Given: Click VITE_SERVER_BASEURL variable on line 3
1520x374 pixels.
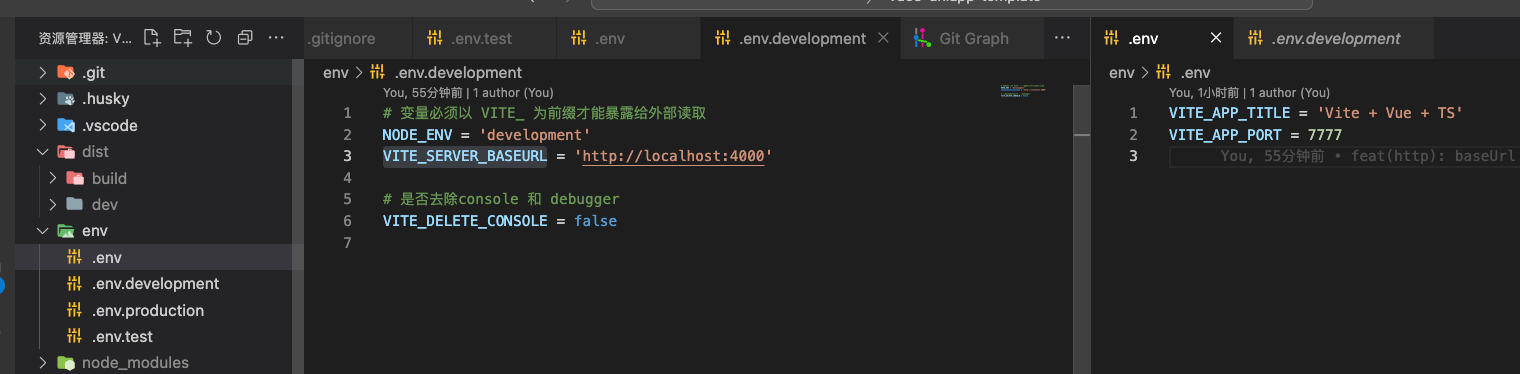Looking at the screenshot, I should coord(464,156).
